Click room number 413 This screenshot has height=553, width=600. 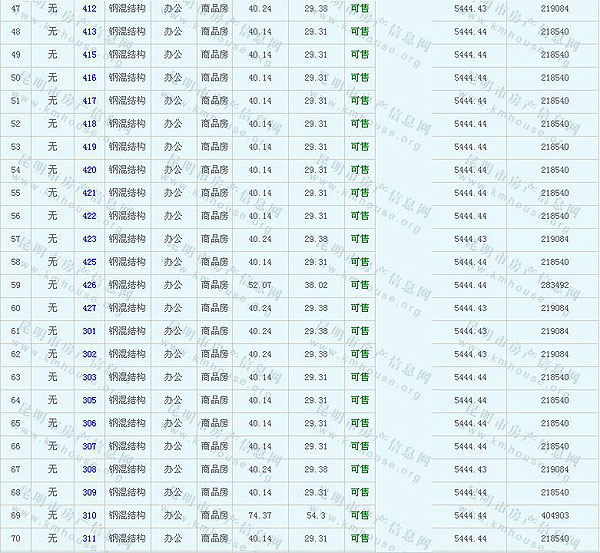[89, 31]
